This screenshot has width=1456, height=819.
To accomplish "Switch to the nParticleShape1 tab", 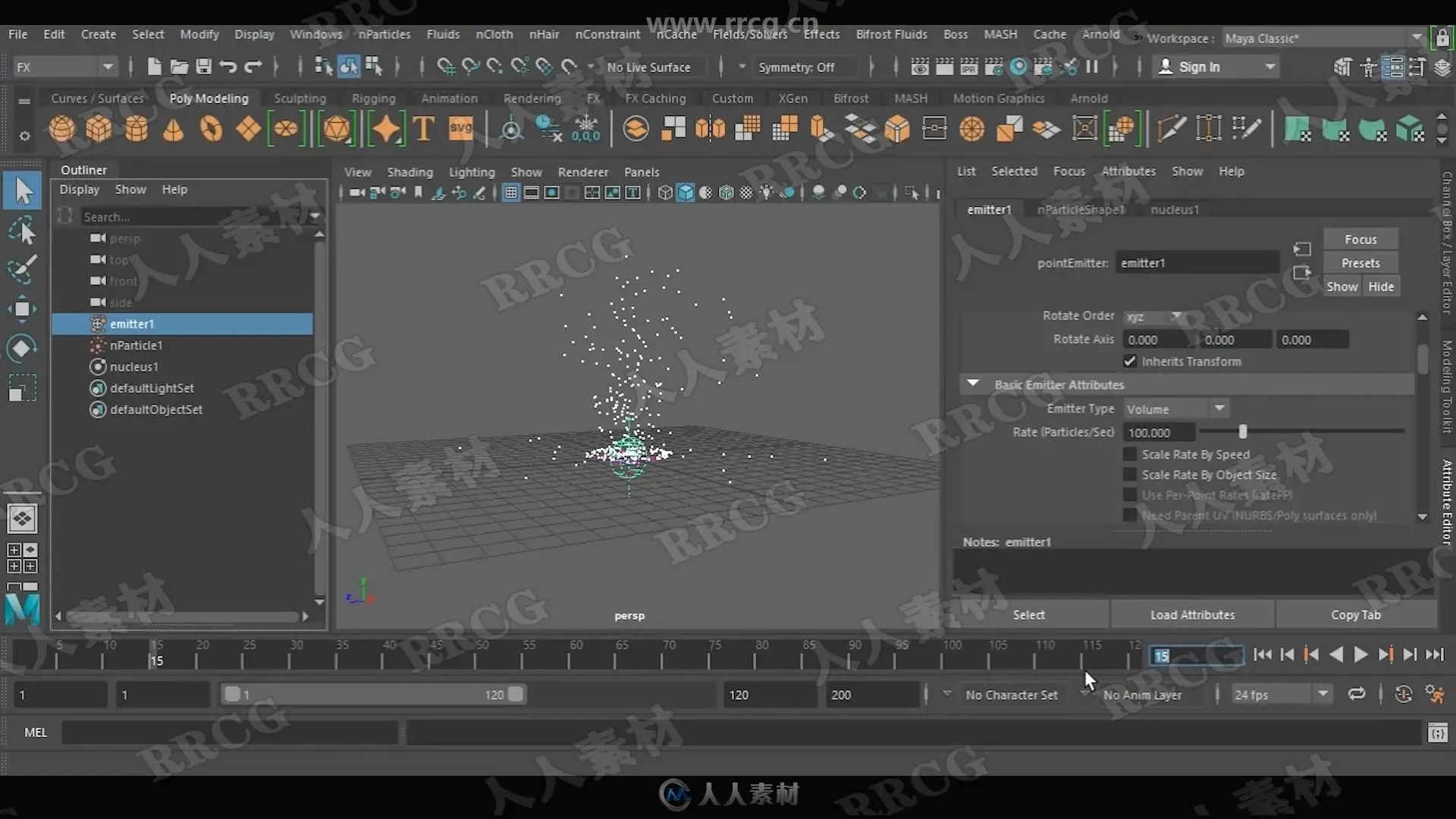I will point(1081,209).
